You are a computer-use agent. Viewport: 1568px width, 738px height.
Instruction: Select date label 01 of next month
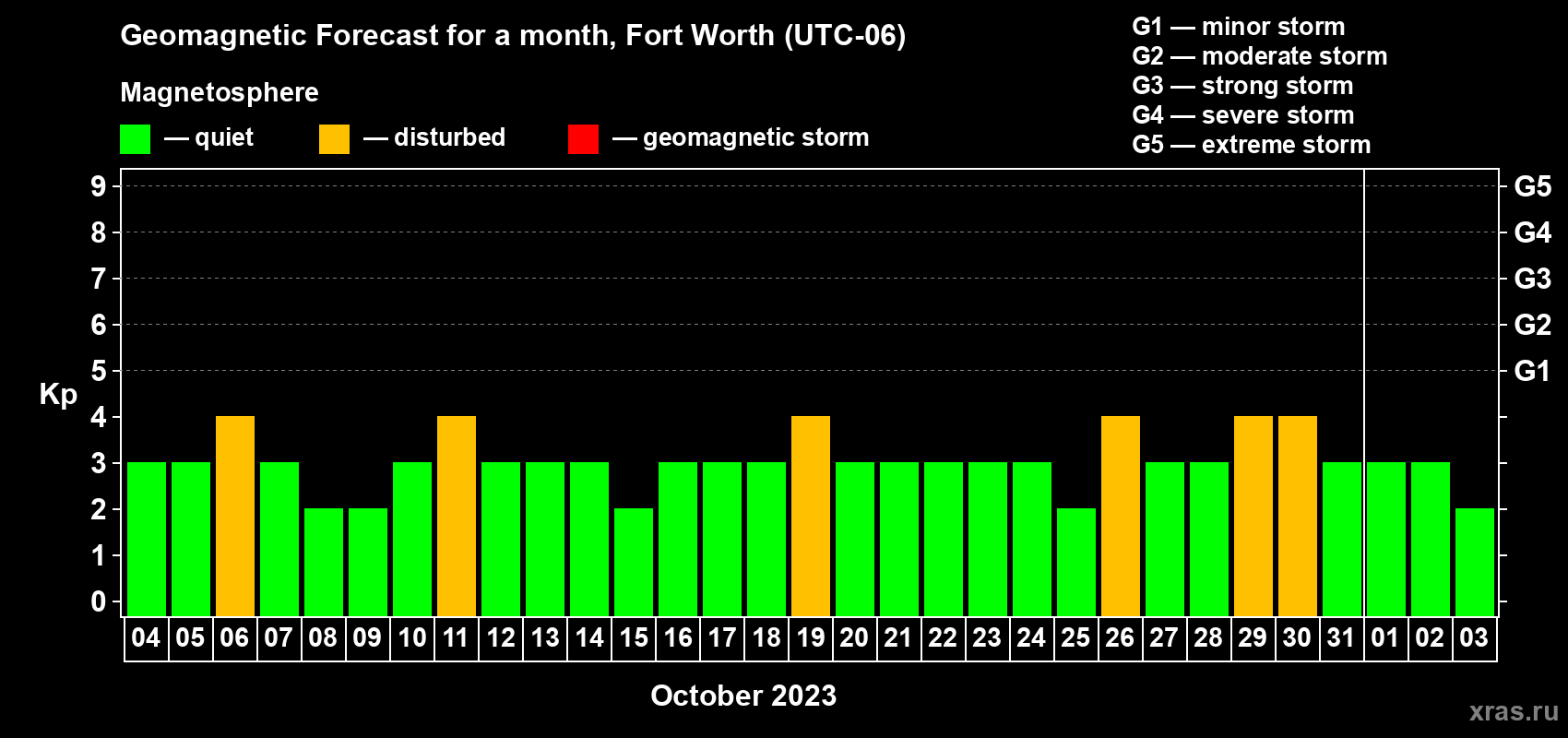tap(1385, 637)
